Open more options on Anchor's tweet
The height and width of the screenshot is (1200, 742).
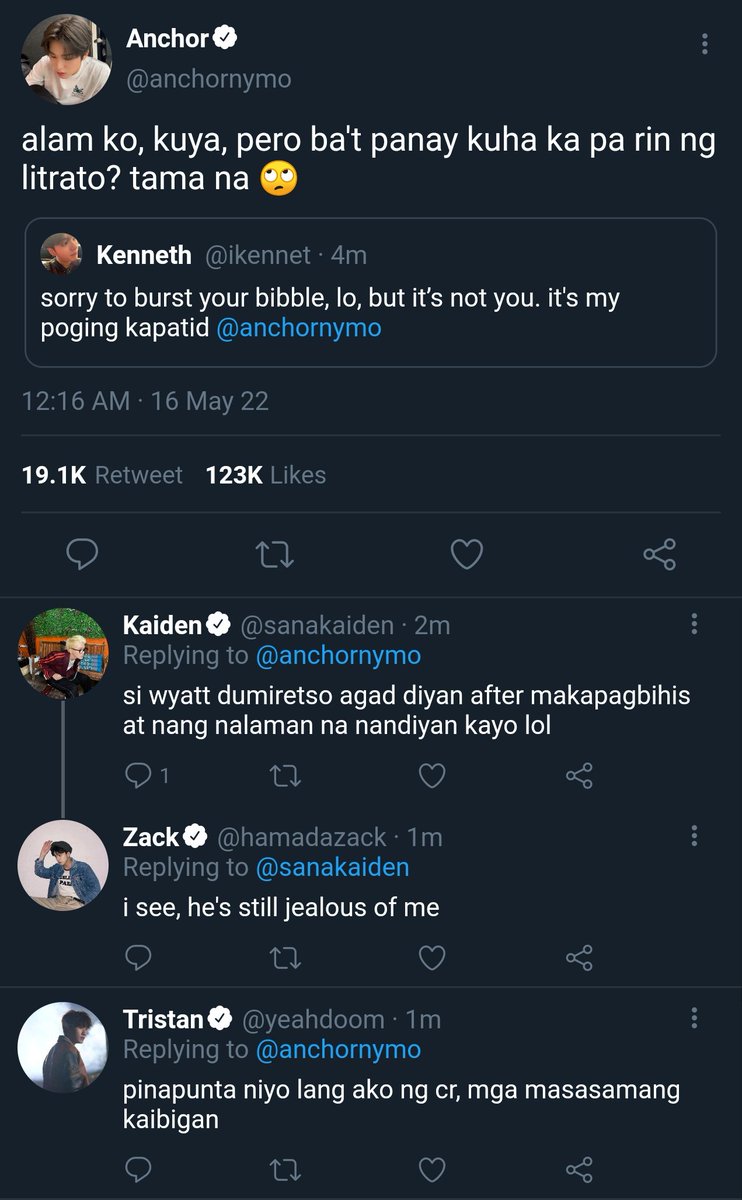pos(705,44)
